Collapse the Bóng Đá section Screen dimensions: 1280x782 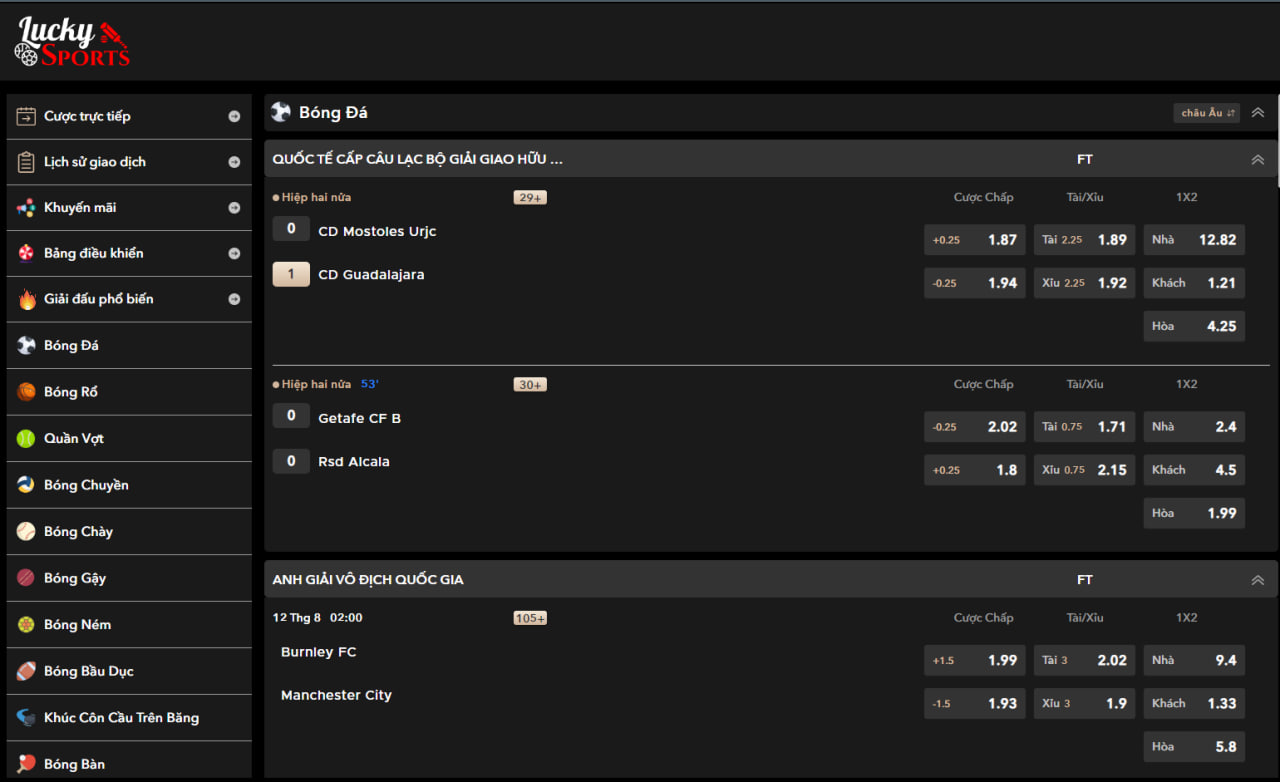(x=1258, y=113)
